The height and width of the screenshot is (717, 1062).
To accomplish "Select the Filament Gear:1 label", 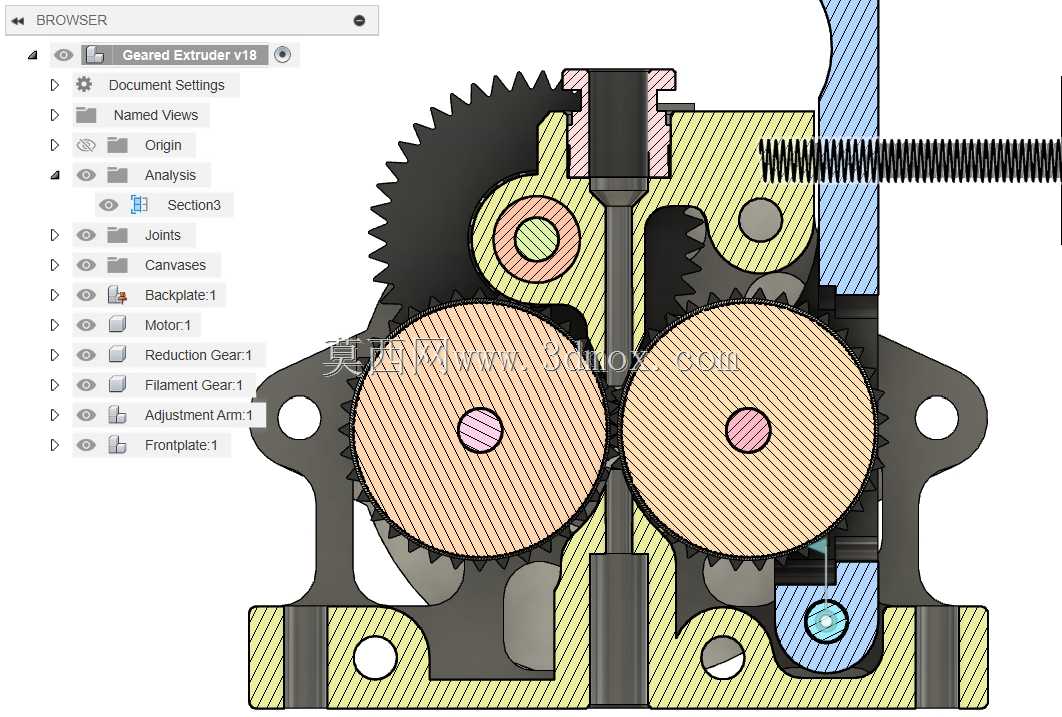I will [x=194, y=385].
